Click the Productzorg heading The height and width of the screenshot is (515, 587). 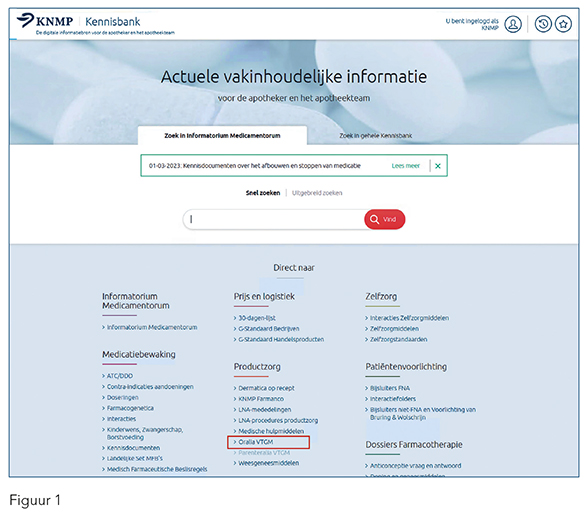pyautogui.click(x=257, y=367)
